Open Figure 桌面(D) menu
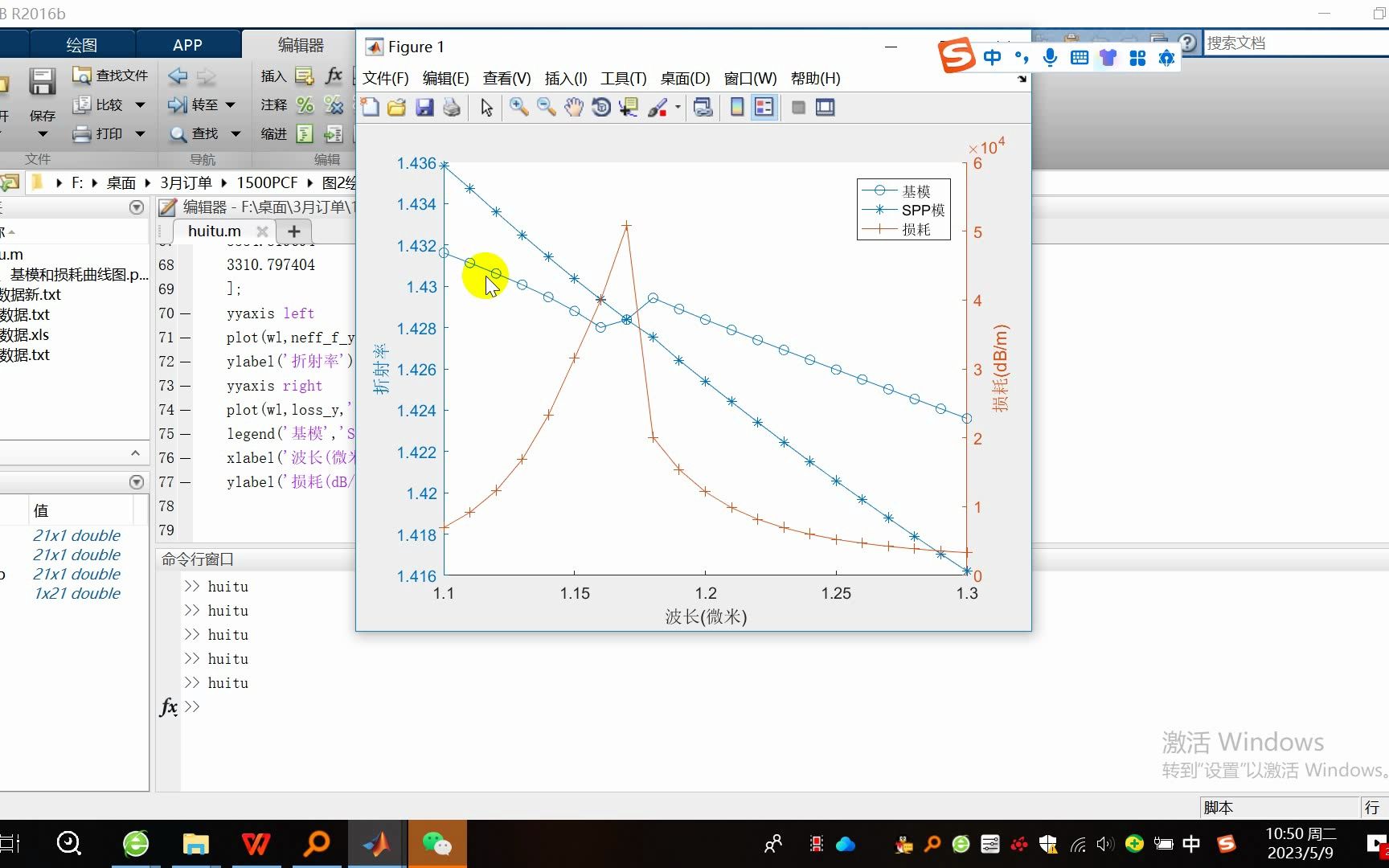This screenshot has width=1389, height=868. point(686,78)
